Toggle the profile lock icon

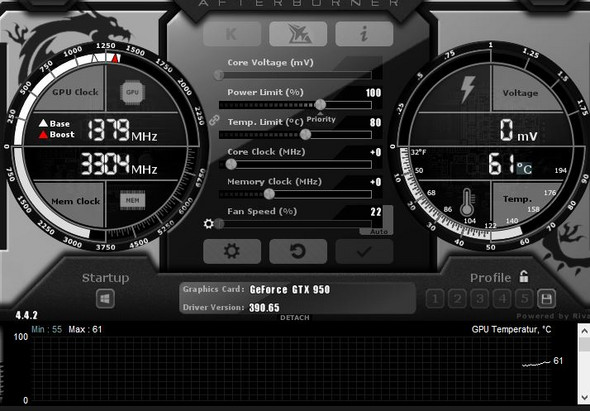point(524,276)
